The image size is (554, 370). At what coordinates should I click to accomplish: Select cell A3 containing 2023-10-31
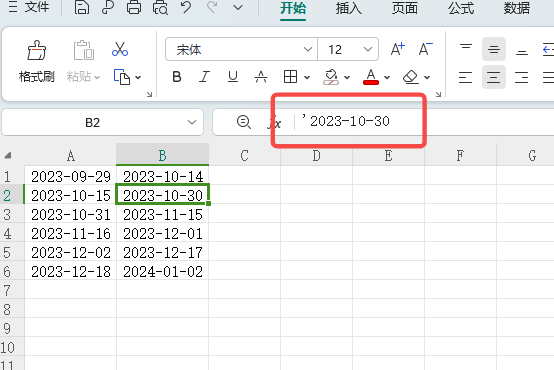(x=71, y=215)
